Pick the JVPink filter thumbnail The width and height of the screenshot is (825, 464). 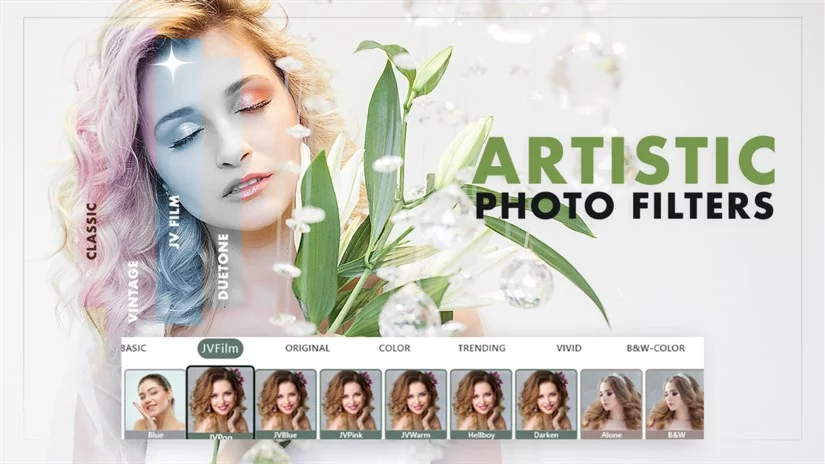(350, 404)
